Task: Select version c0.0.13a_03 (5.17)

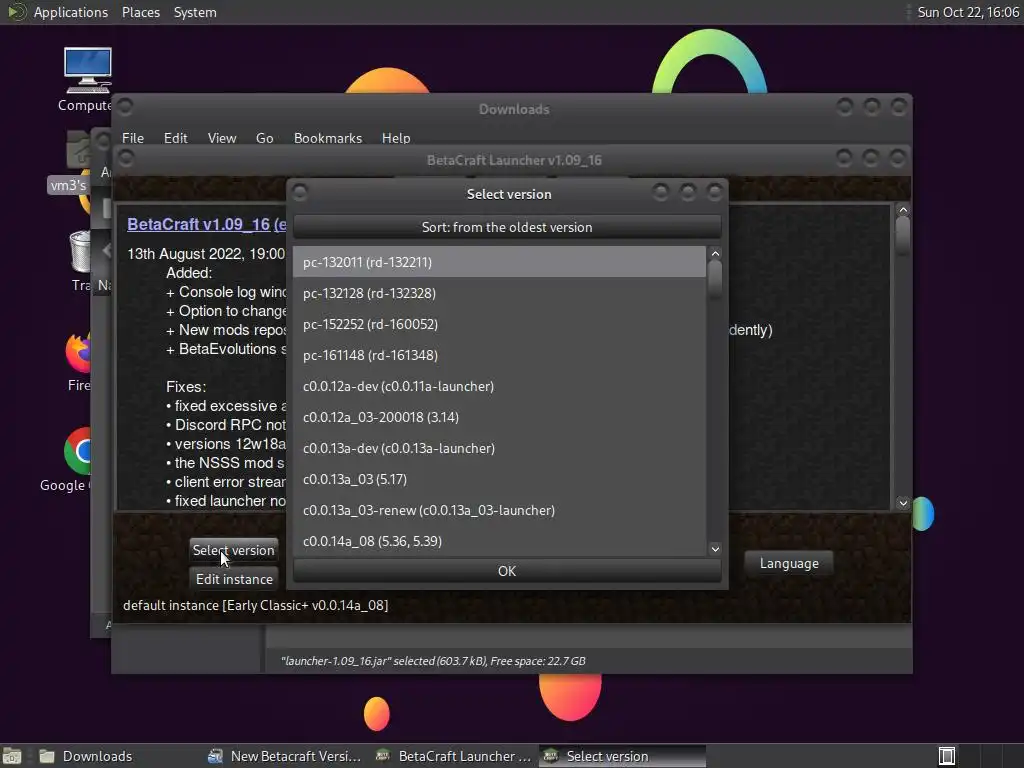Action: tap(499, 479)
